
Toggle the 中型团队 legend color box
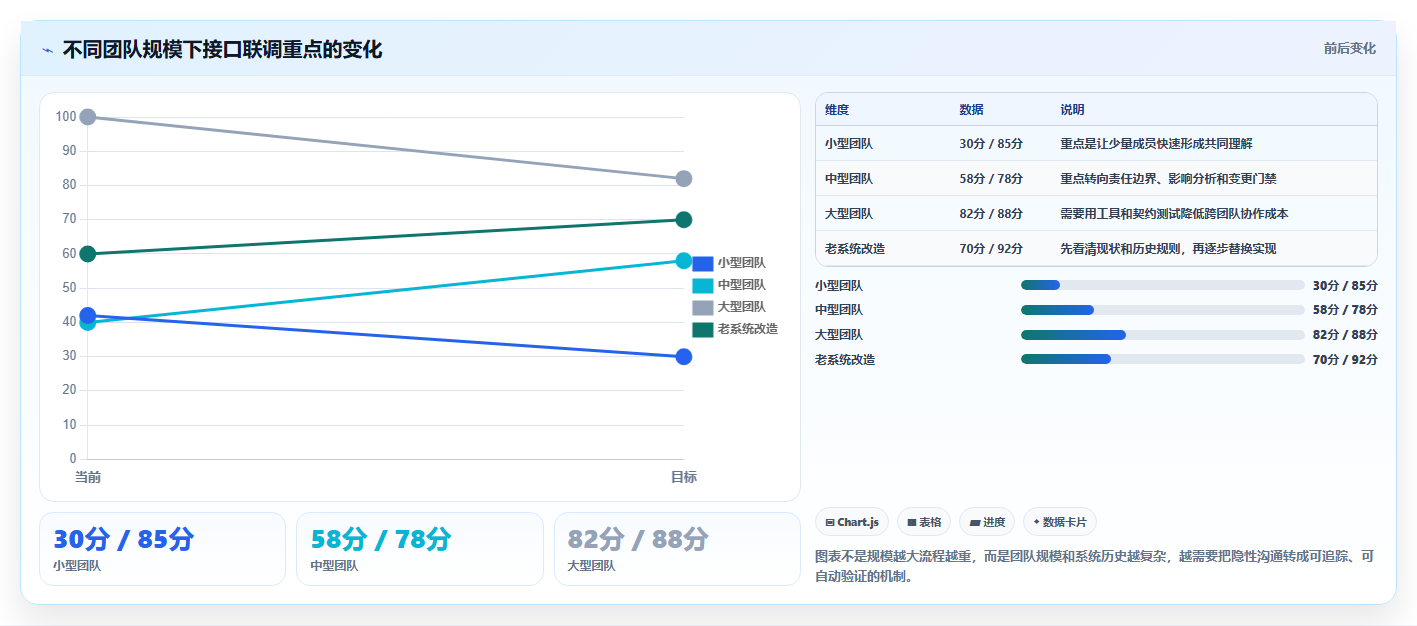point(703,285)
